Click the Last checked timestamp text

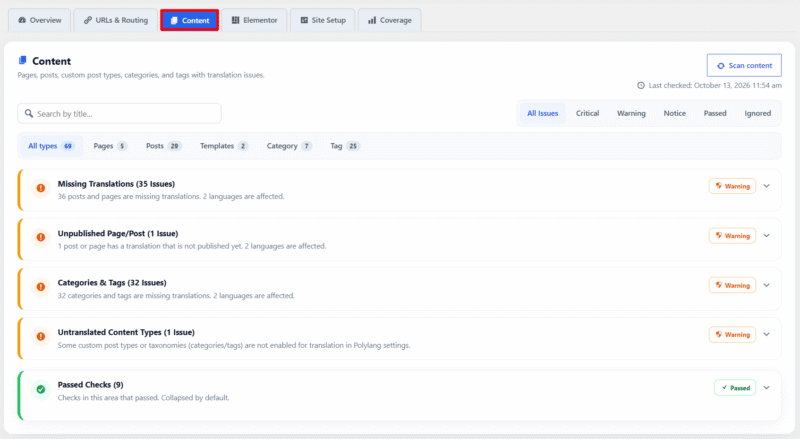click(715, 85)
